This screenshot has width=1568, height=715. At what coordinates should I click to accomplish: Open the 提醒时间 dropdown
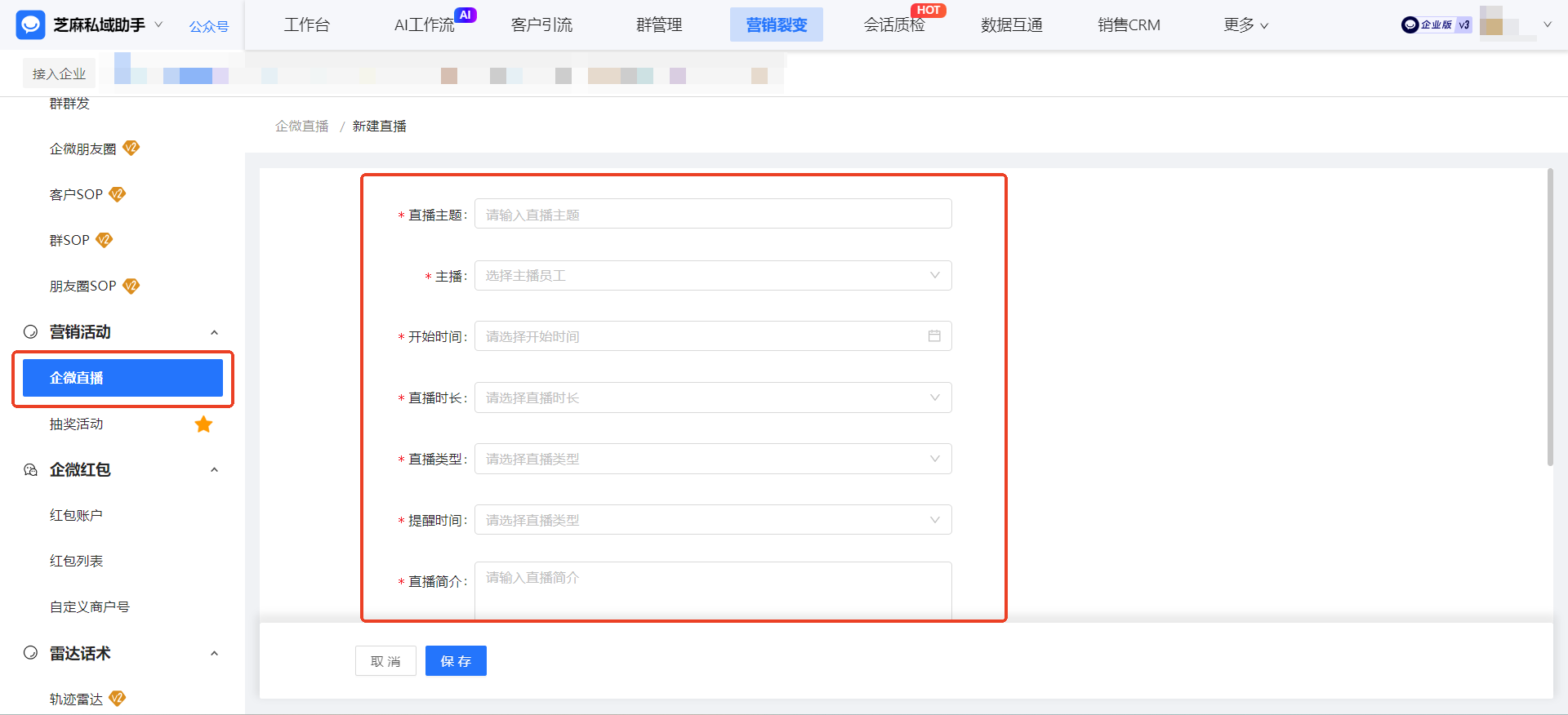[x=713, y=520]
